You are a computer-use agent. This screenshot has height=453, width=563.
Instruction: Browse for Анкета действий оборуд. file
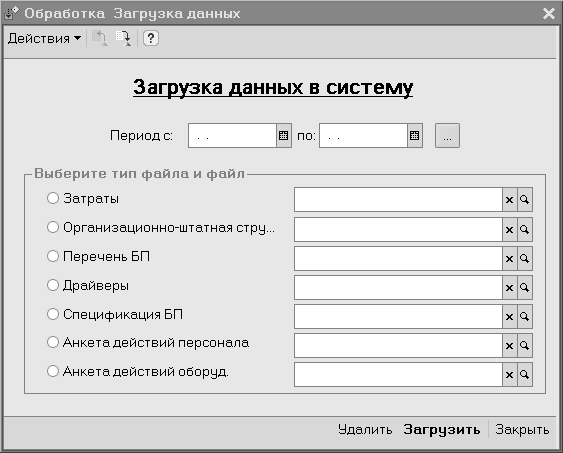pos(525,374)
